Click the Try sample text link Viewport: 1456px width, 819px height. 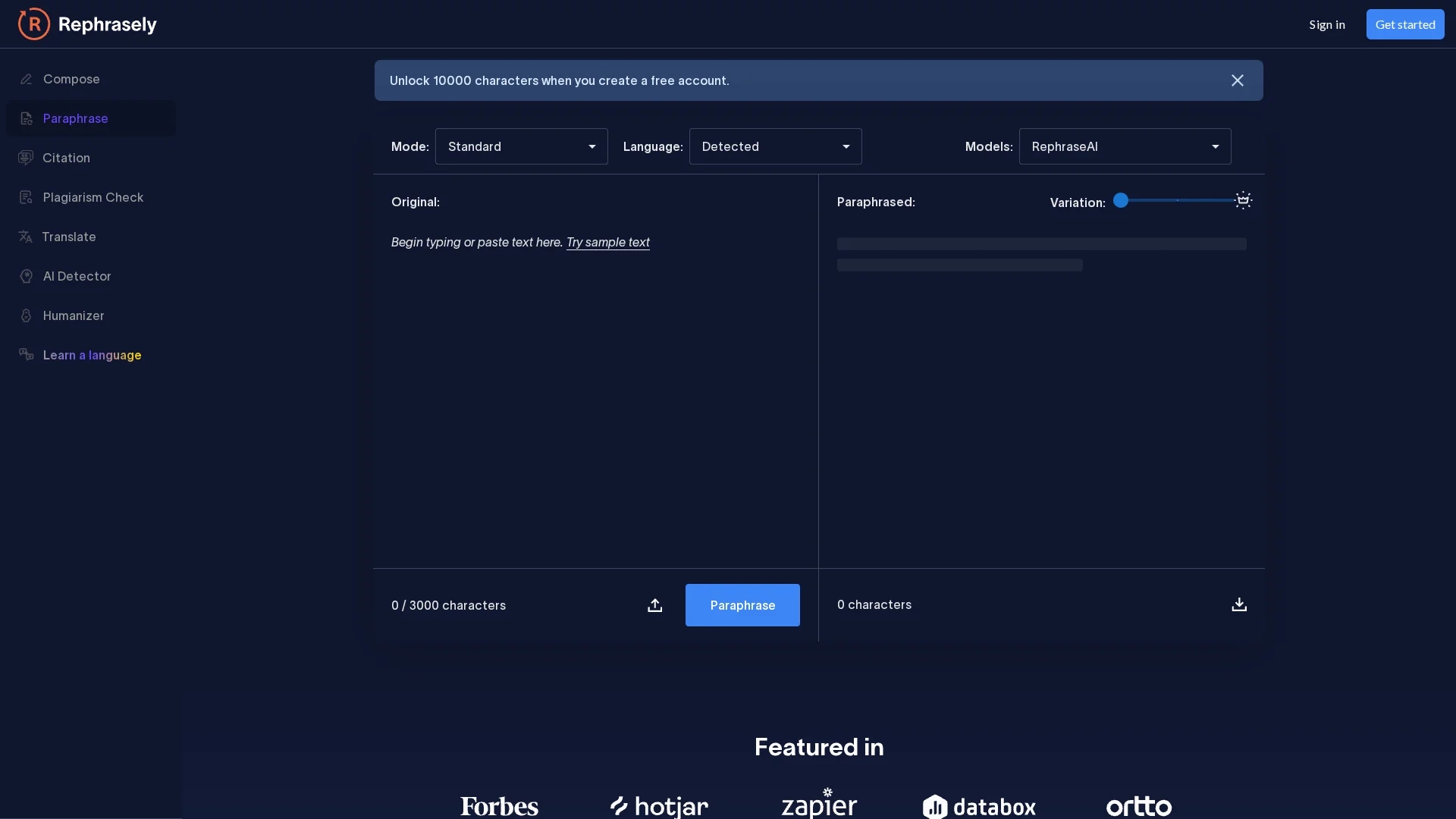click(x=608, y=242)
